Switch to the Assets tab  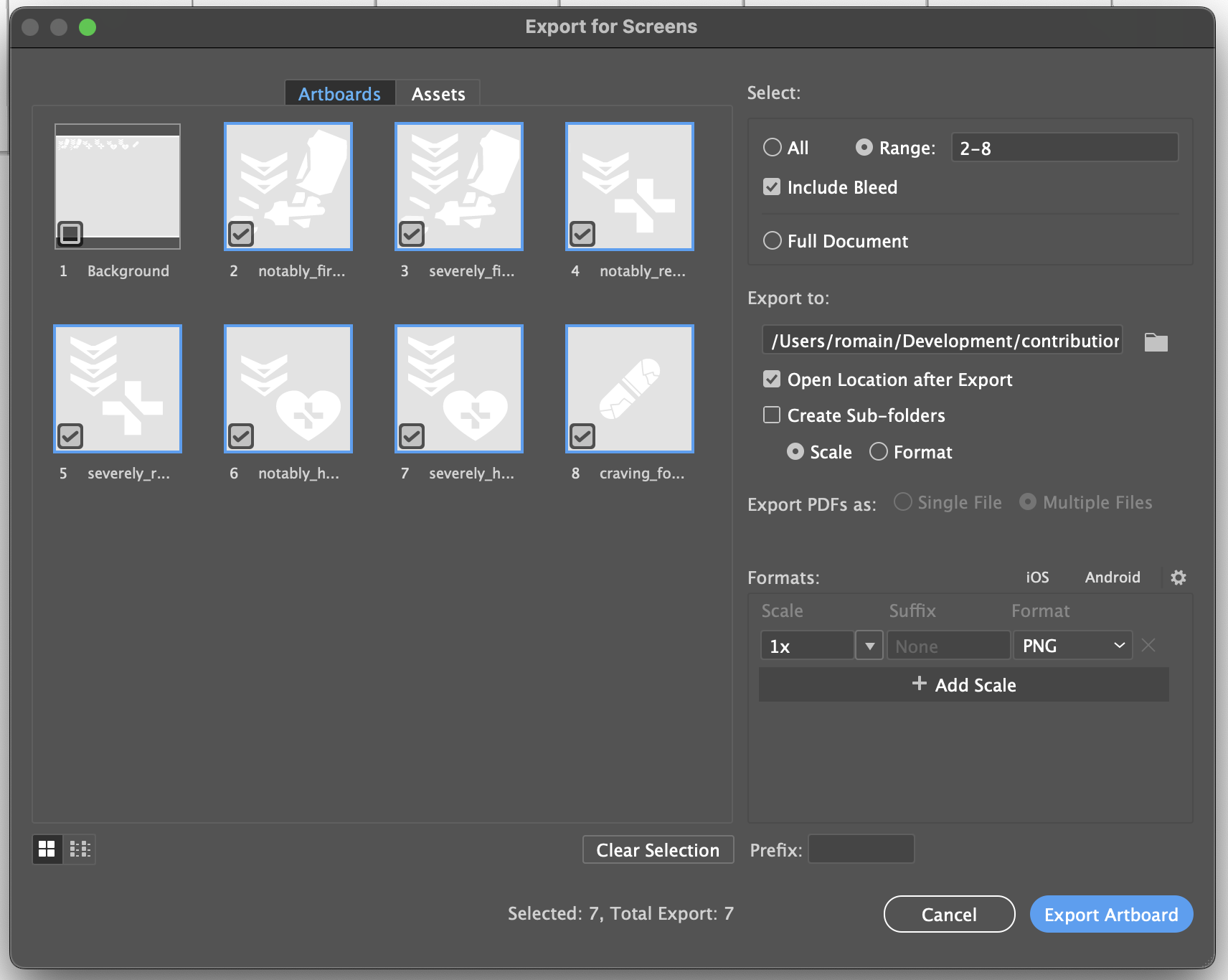point(438,94)
